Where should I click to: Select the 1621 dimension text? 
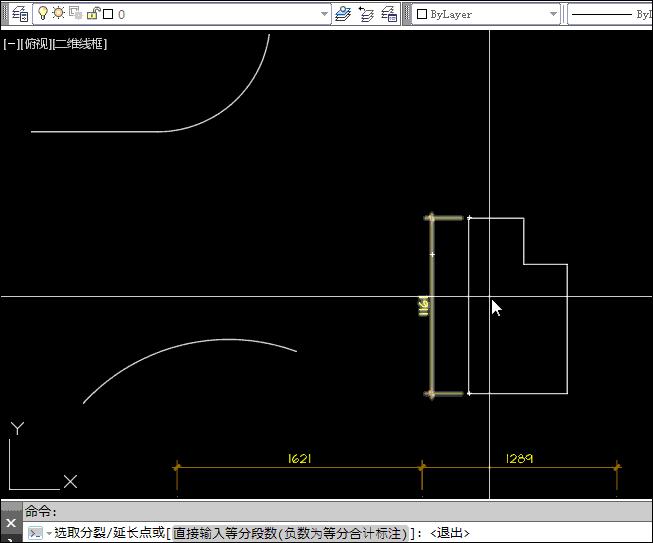pos(299,458)
